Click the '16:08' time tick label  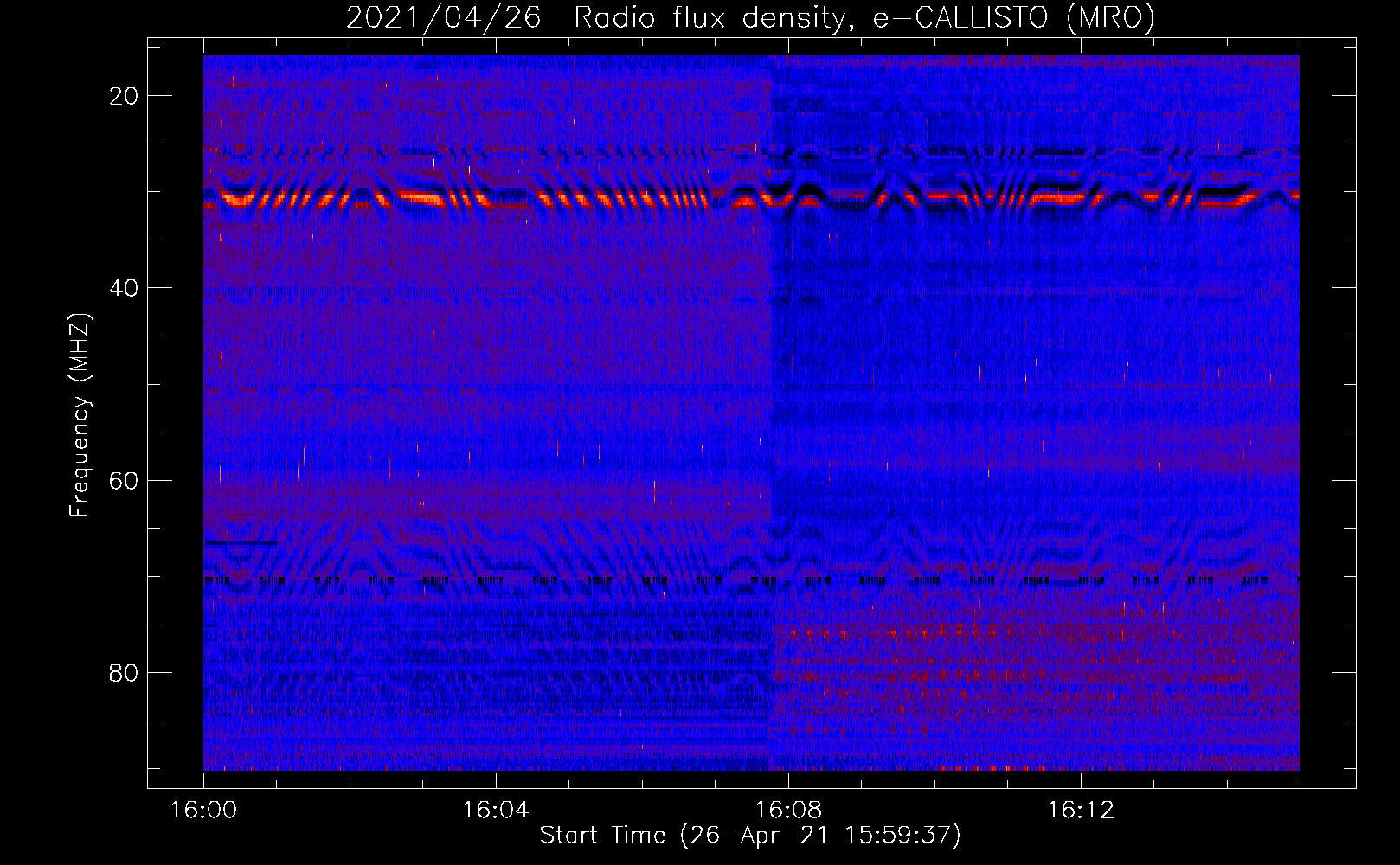788,810
